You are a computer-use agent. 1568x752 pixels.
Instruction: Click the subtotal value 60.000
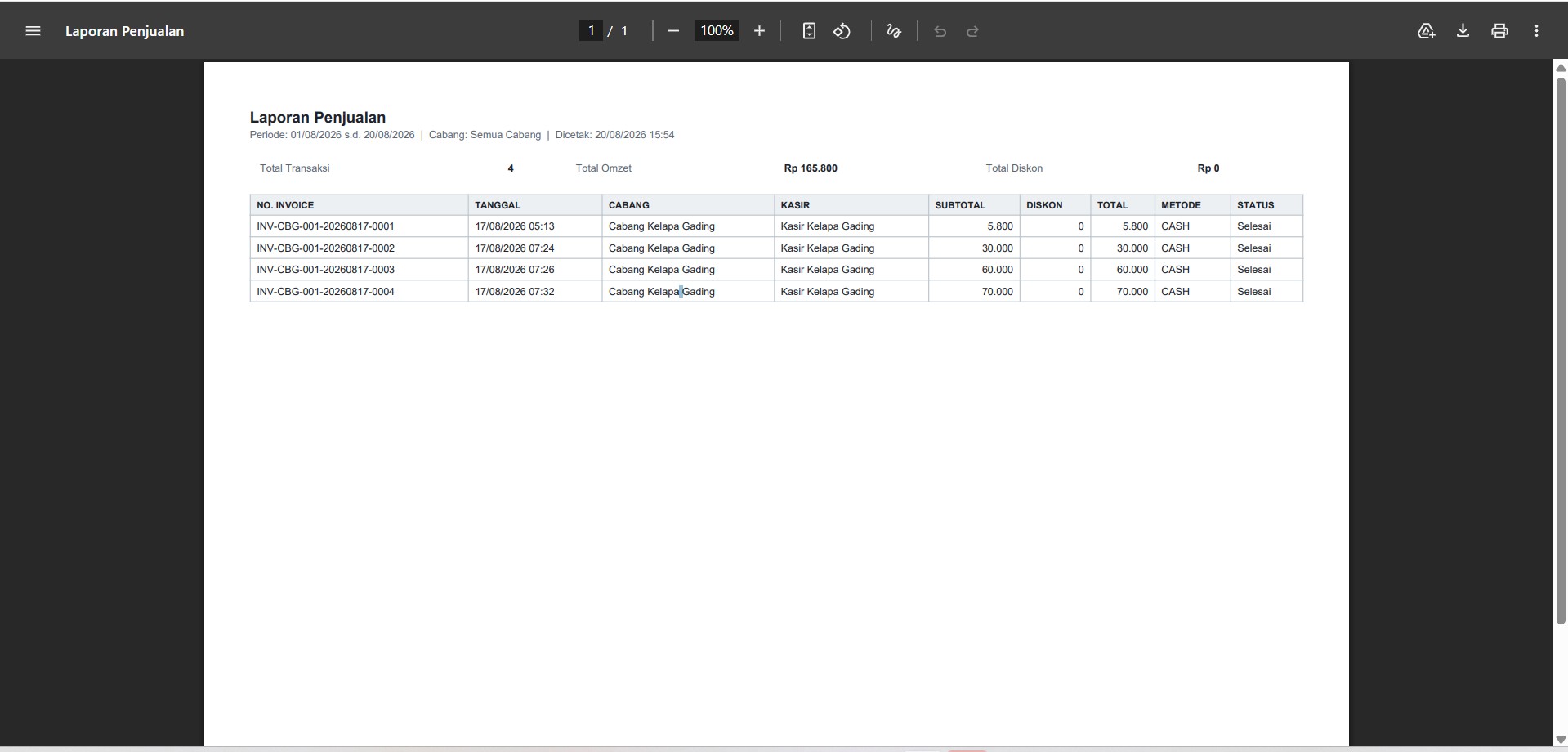[998, 270]
